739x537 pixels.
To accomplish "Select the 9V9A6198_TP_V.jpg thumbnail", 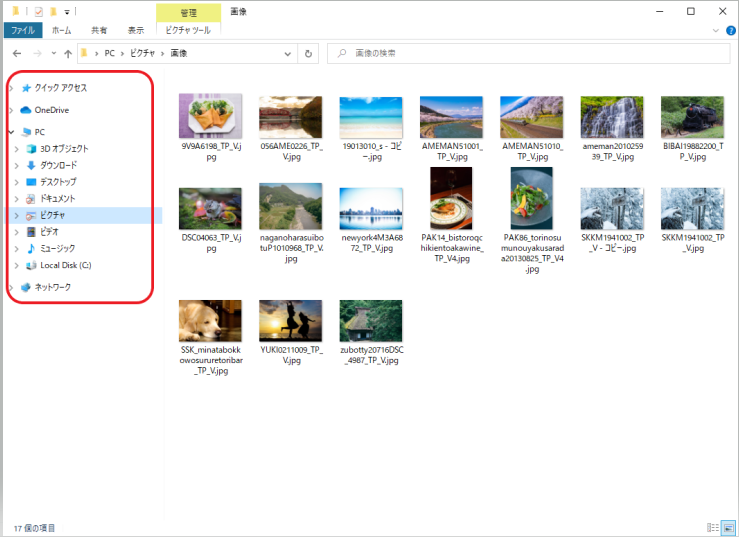I will point(210,116).
